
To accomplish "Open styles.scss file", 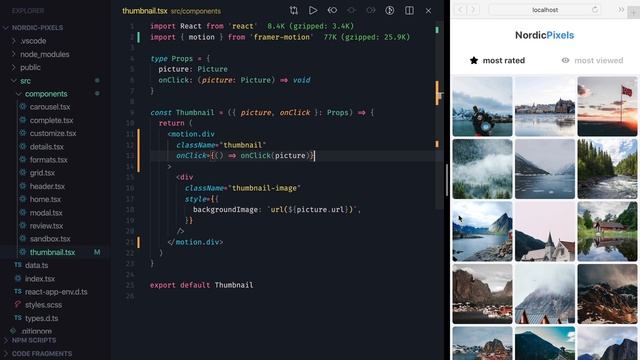I will pos(43,305).
